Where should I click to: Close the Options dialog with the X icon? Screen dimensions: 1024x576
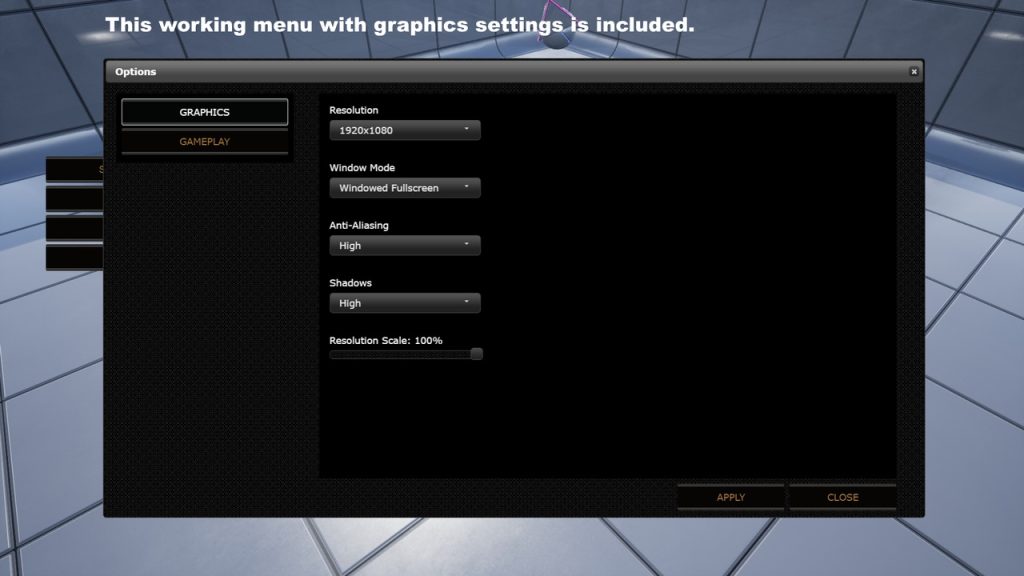(x=913, y=72)
